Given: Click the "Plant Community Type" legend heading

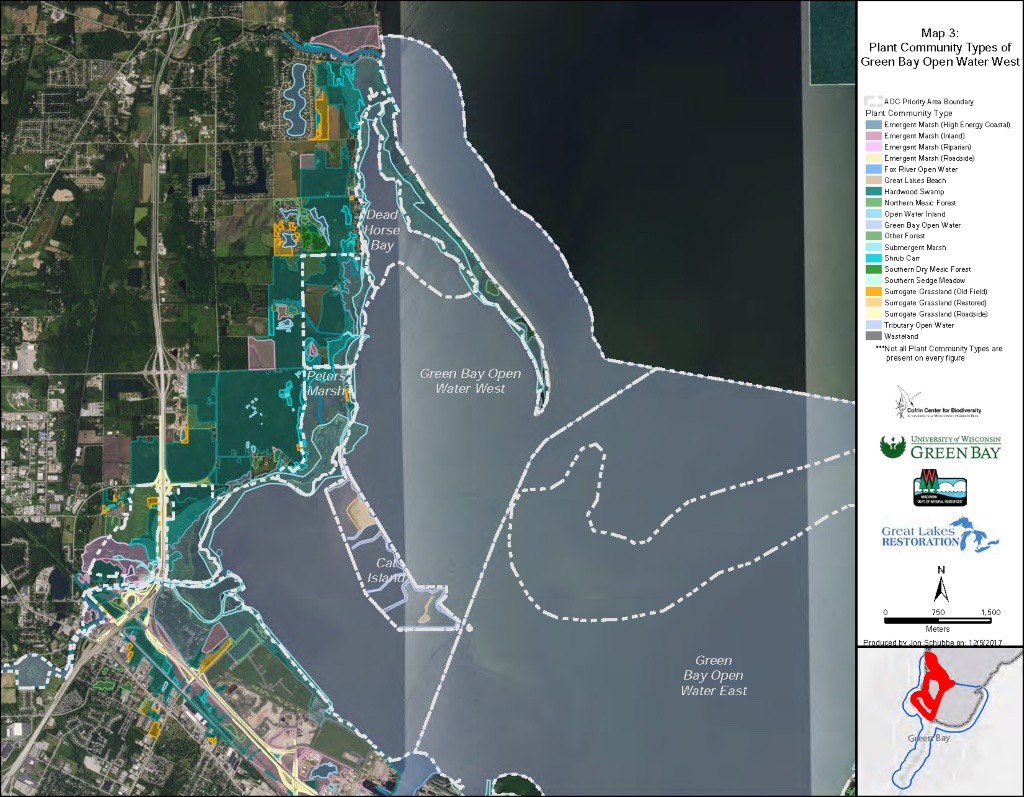Looking at the screenshot, I should [x=908, y=113].
